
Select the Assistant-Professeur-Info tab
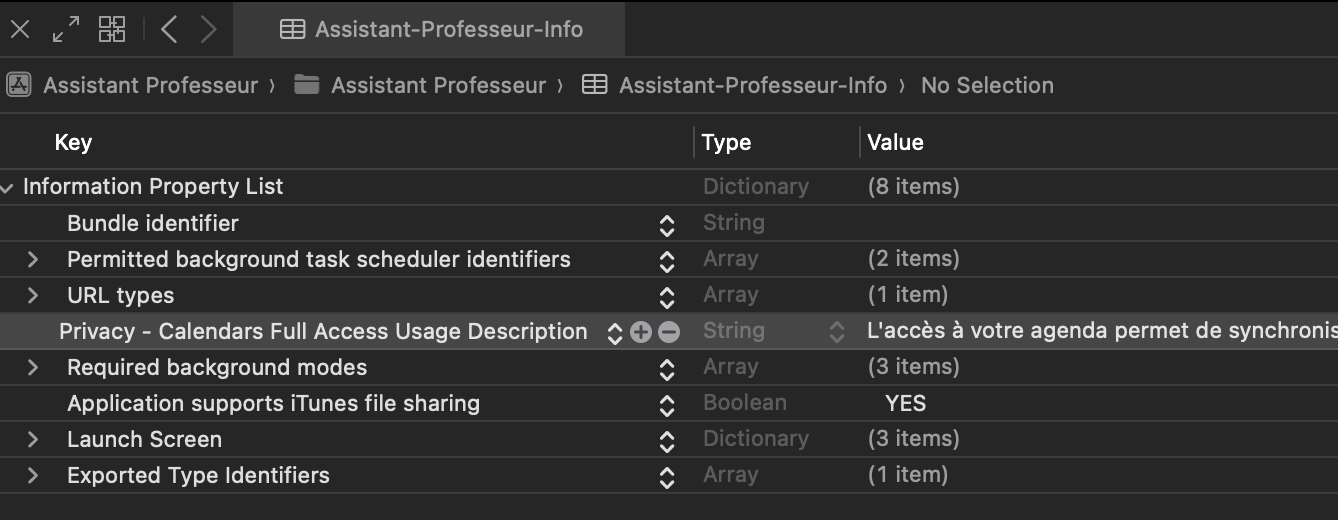(x=430, y=29)
